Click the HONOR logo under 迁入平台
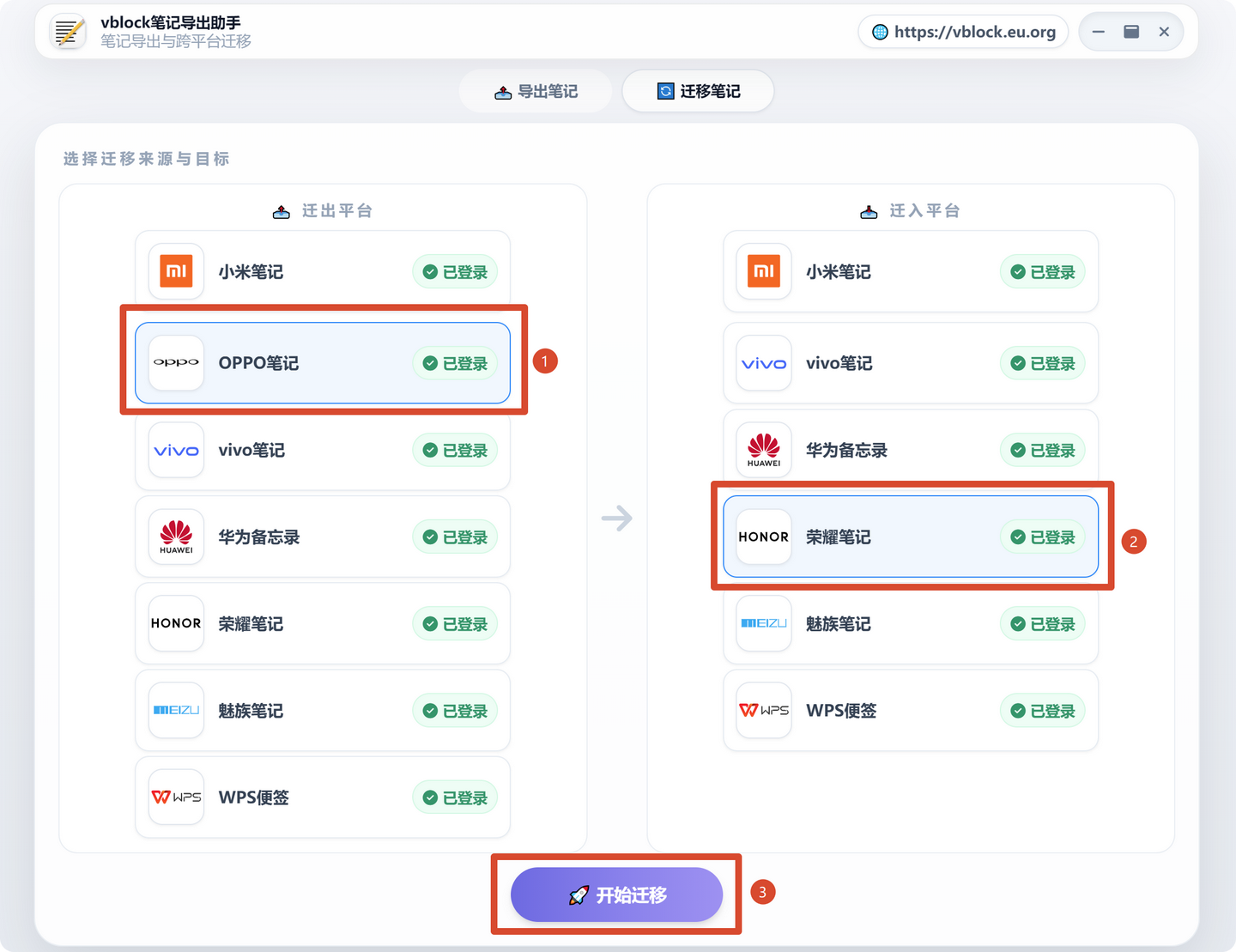Screen dimensions: 1236x952 coord(764,537)
